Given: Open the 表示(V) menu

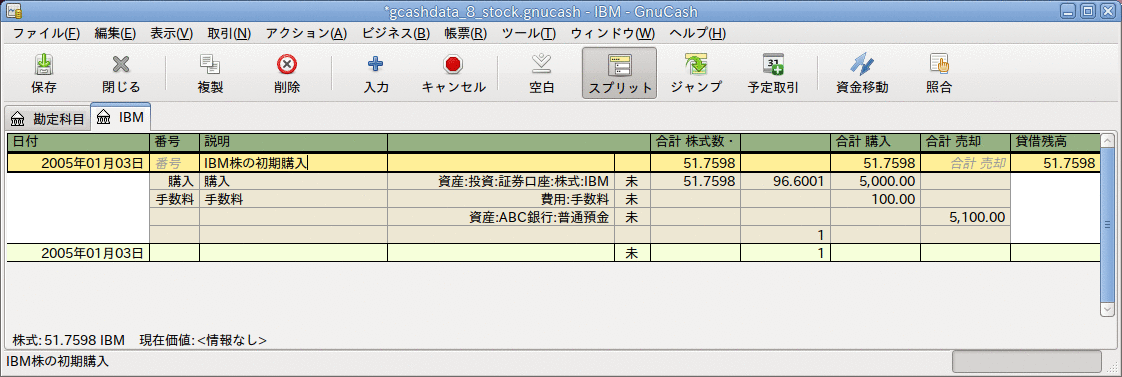Looking at the screenshot, I should point(171,33).
